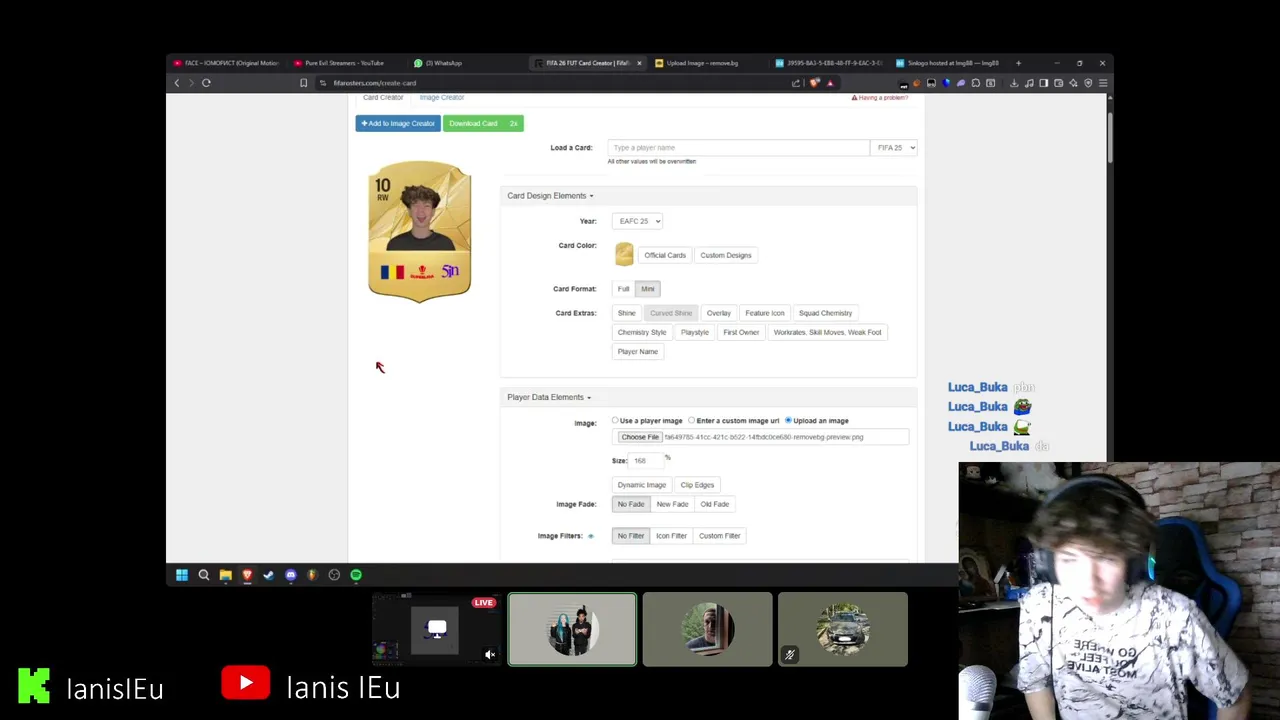Toggle Clip Edges button
1280x720 pixels.
coord(697,485)
